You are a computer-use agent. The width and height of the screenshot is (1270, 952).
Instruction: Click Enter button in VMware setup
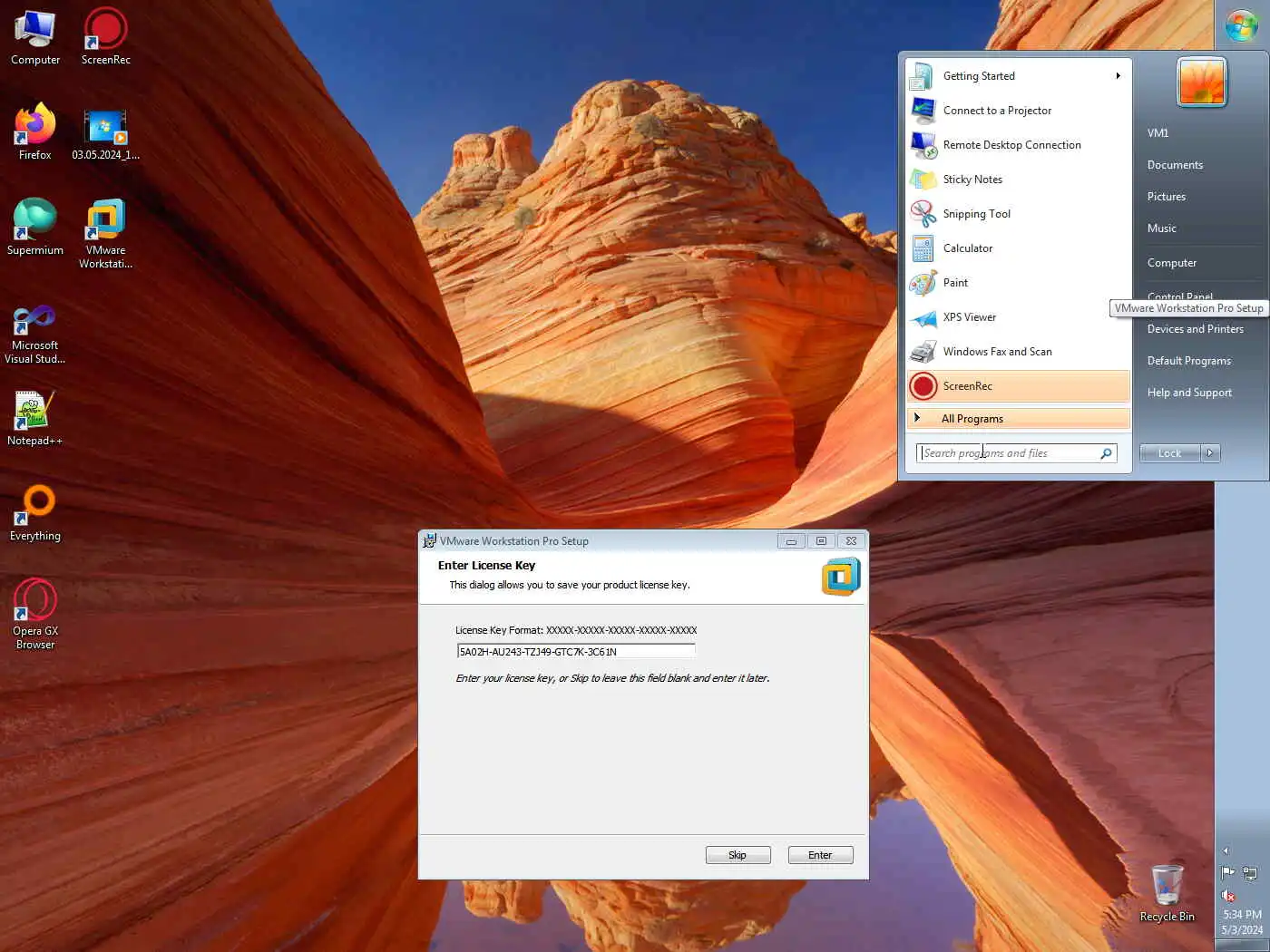tap(820, 855)
